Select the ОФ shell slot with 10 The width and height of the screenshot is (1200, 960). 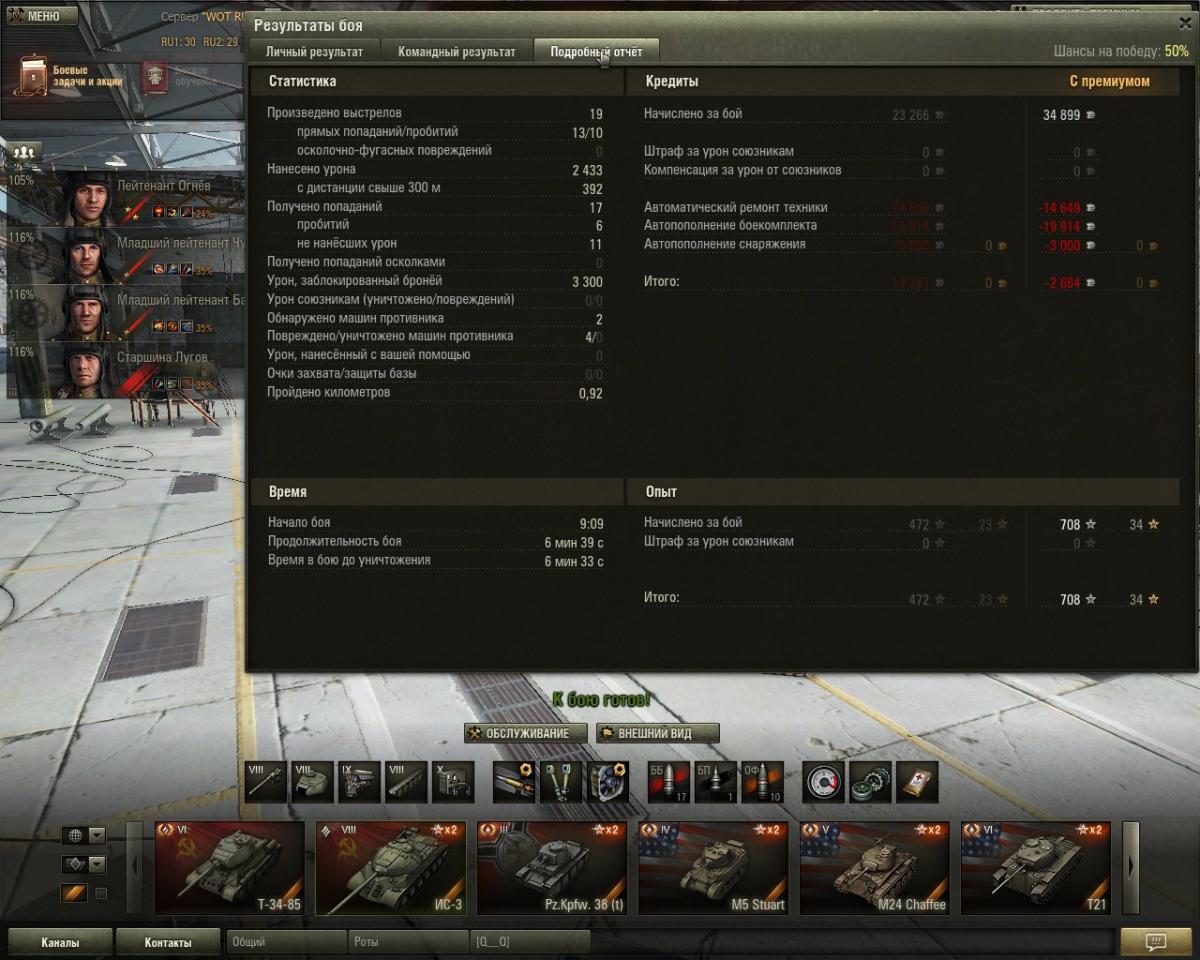coord(762,782)
